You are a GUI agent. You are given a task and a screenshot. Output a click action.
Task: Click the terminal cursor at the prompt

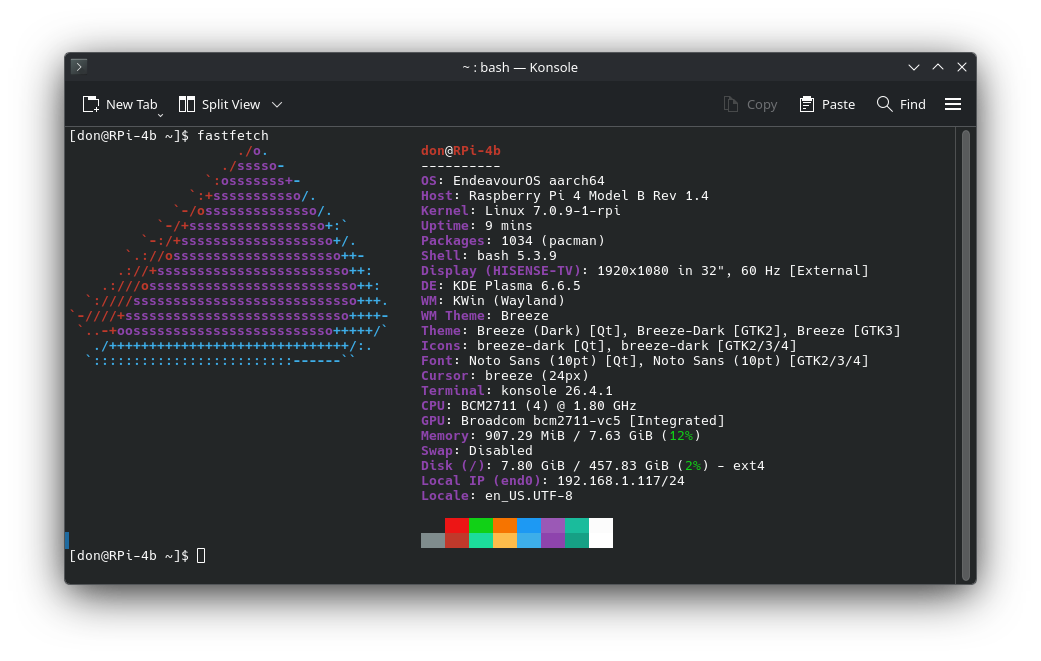[201, 555]
